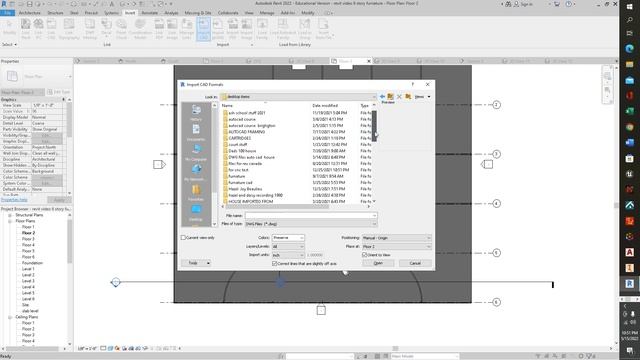Click the Import CAD ribbon icon
The image size is (640, 360).
tap(203, 29)
